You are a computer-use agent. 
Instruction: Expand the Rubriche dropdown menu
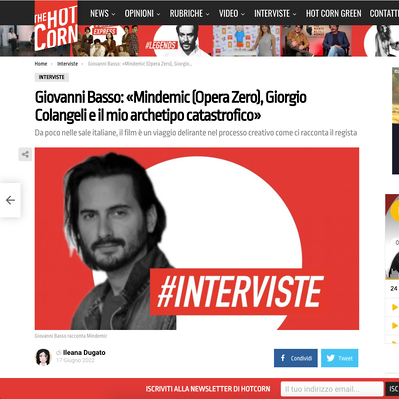tap(189, 13)
